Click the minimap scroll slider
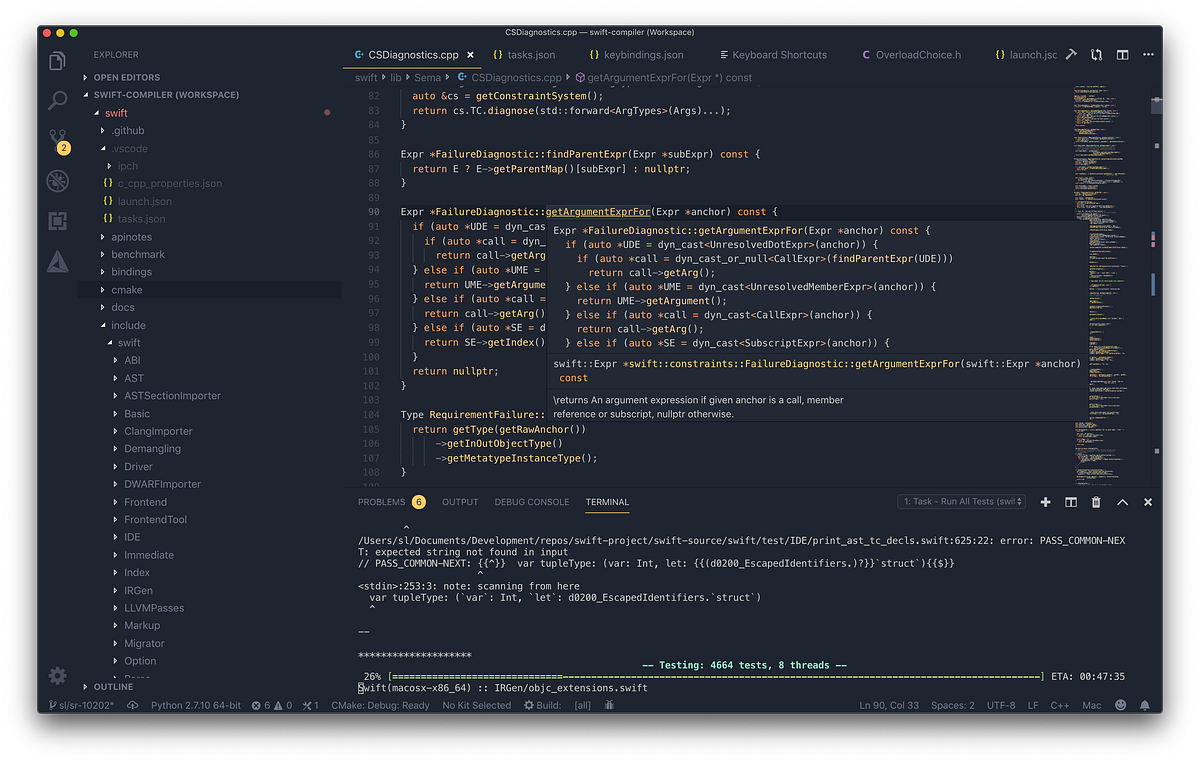Screen dimensions: 1200x763 coord(1157,106)
